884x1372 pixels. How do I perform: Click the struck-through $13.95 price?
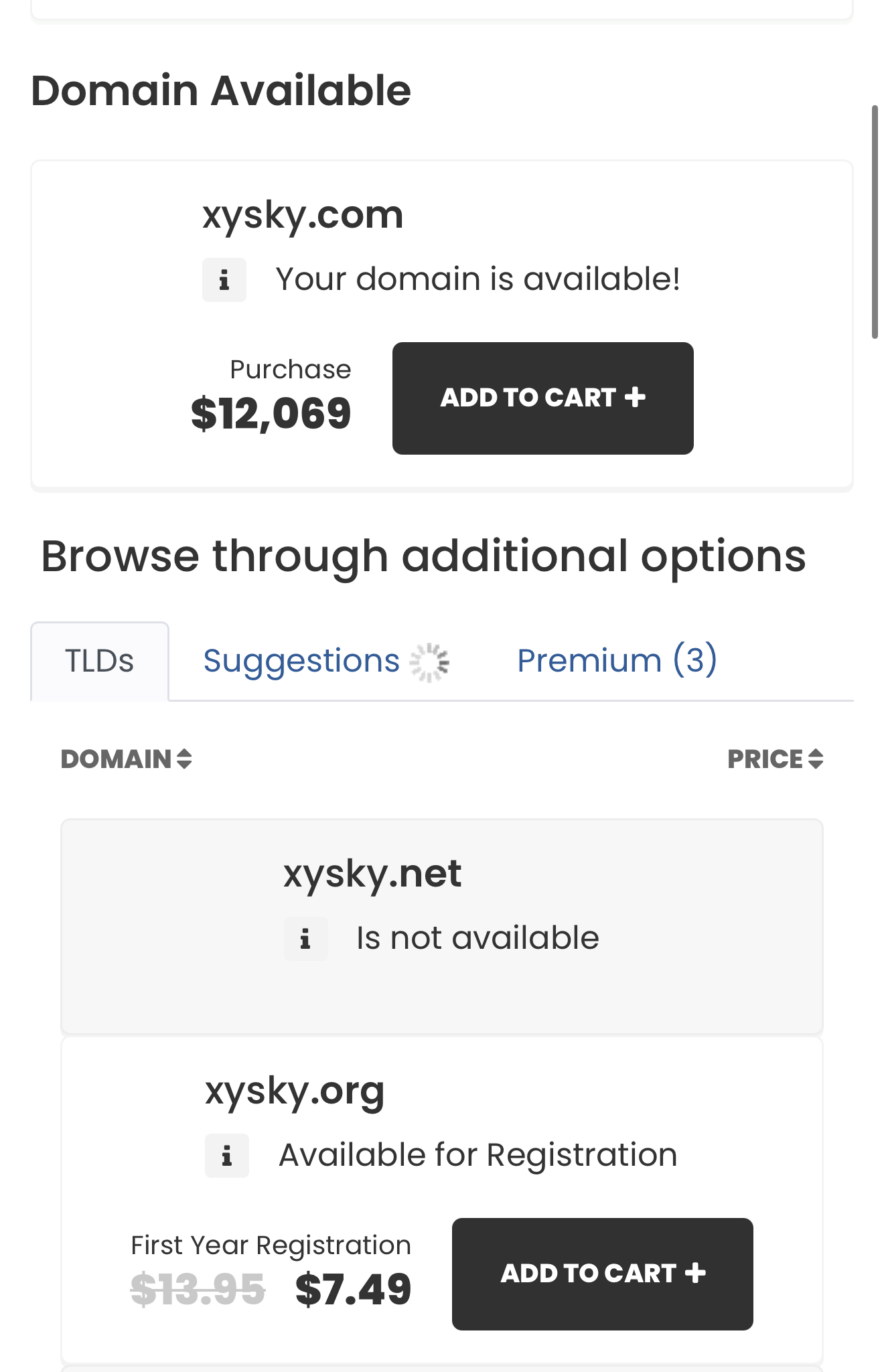[x=198, y=1289]
